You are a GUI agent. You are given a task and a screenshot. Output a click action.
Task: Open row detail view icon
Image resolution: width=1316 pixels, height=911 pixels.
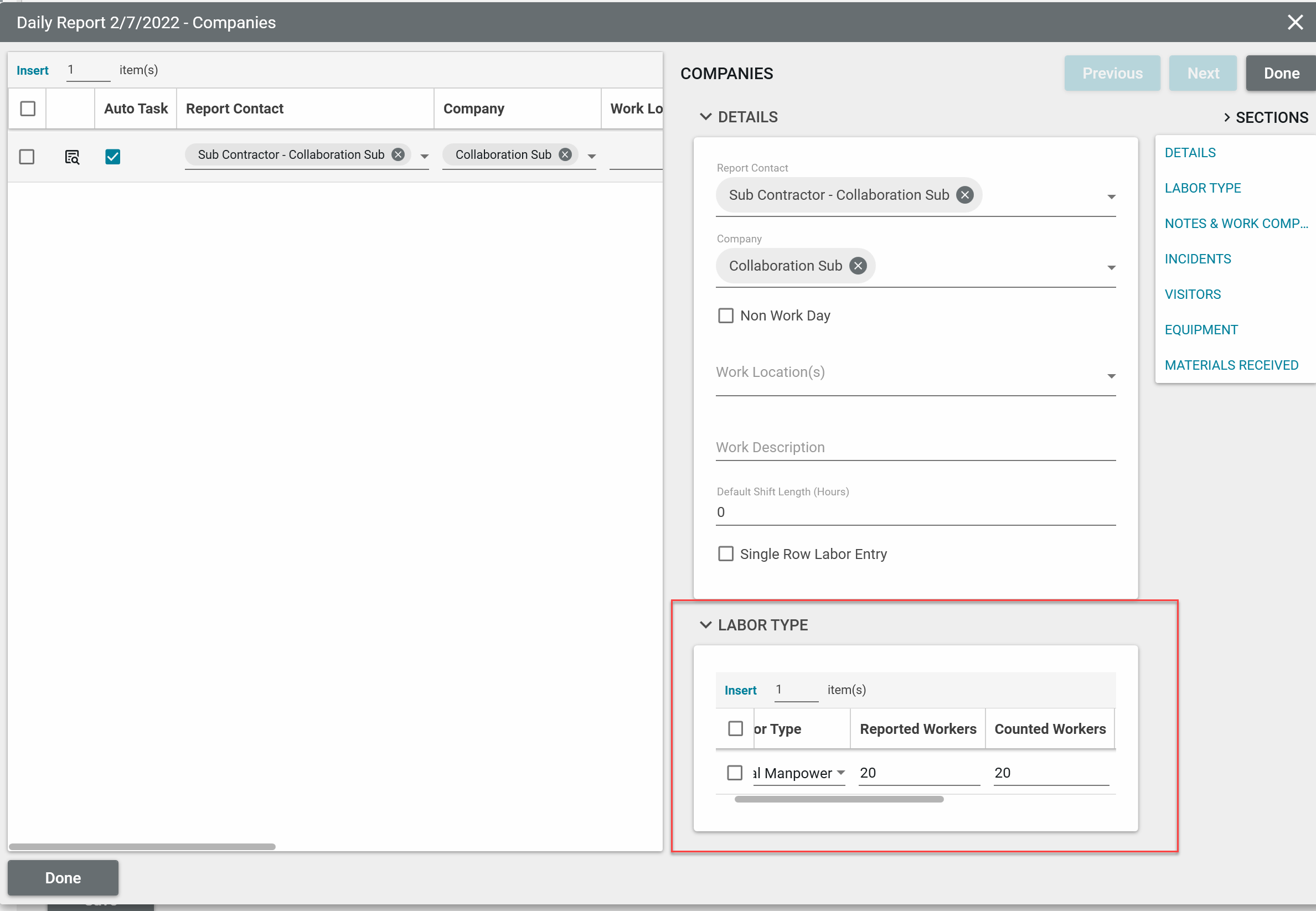click(x=72, y=157)
